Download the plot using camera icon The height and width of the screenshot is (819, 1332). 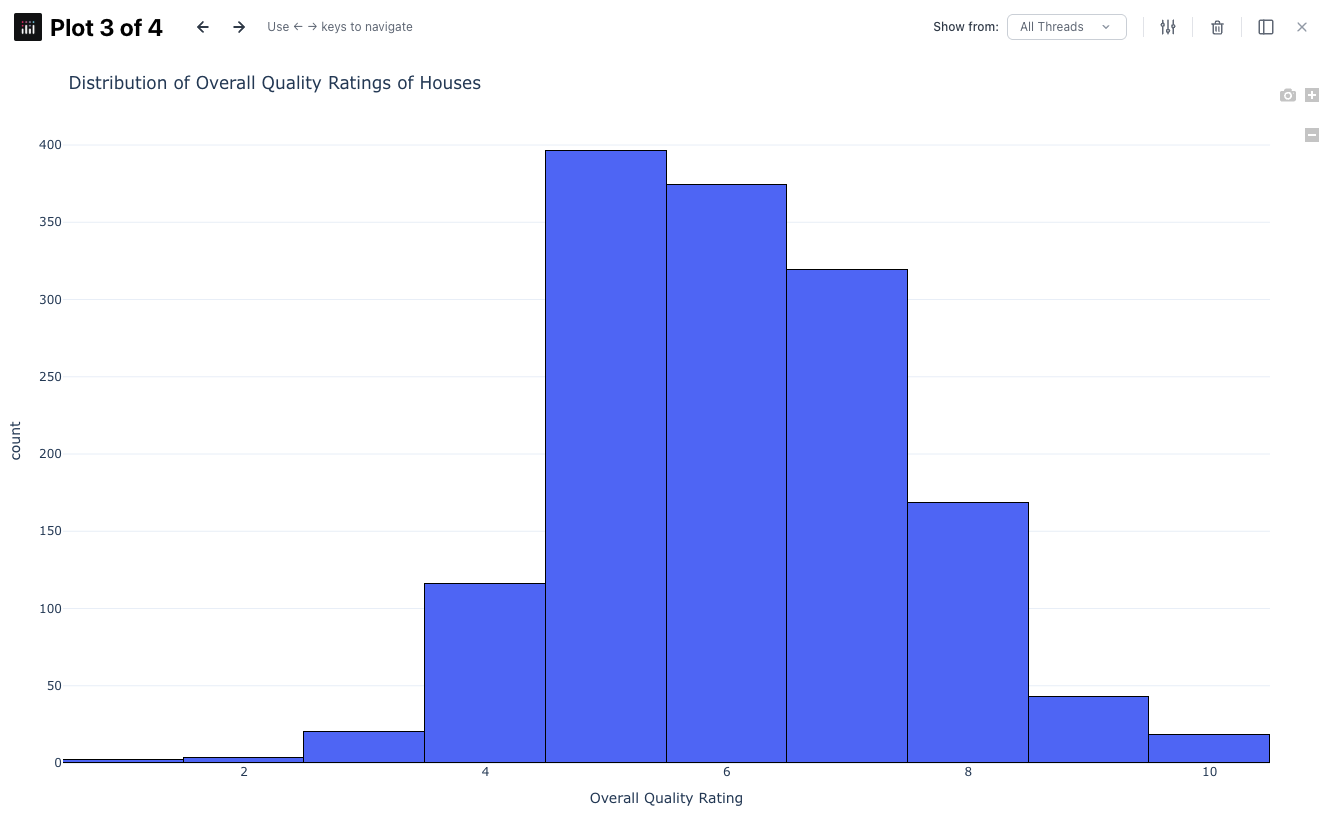pos(1288,95)
